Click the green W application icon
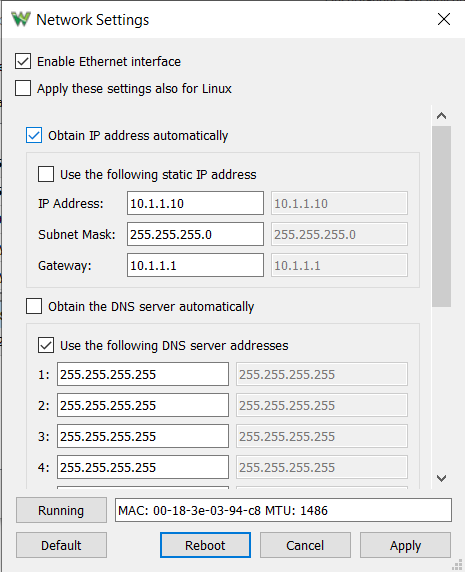The height and width of the screenshot is (572, 465). click(x=20, y=19)
